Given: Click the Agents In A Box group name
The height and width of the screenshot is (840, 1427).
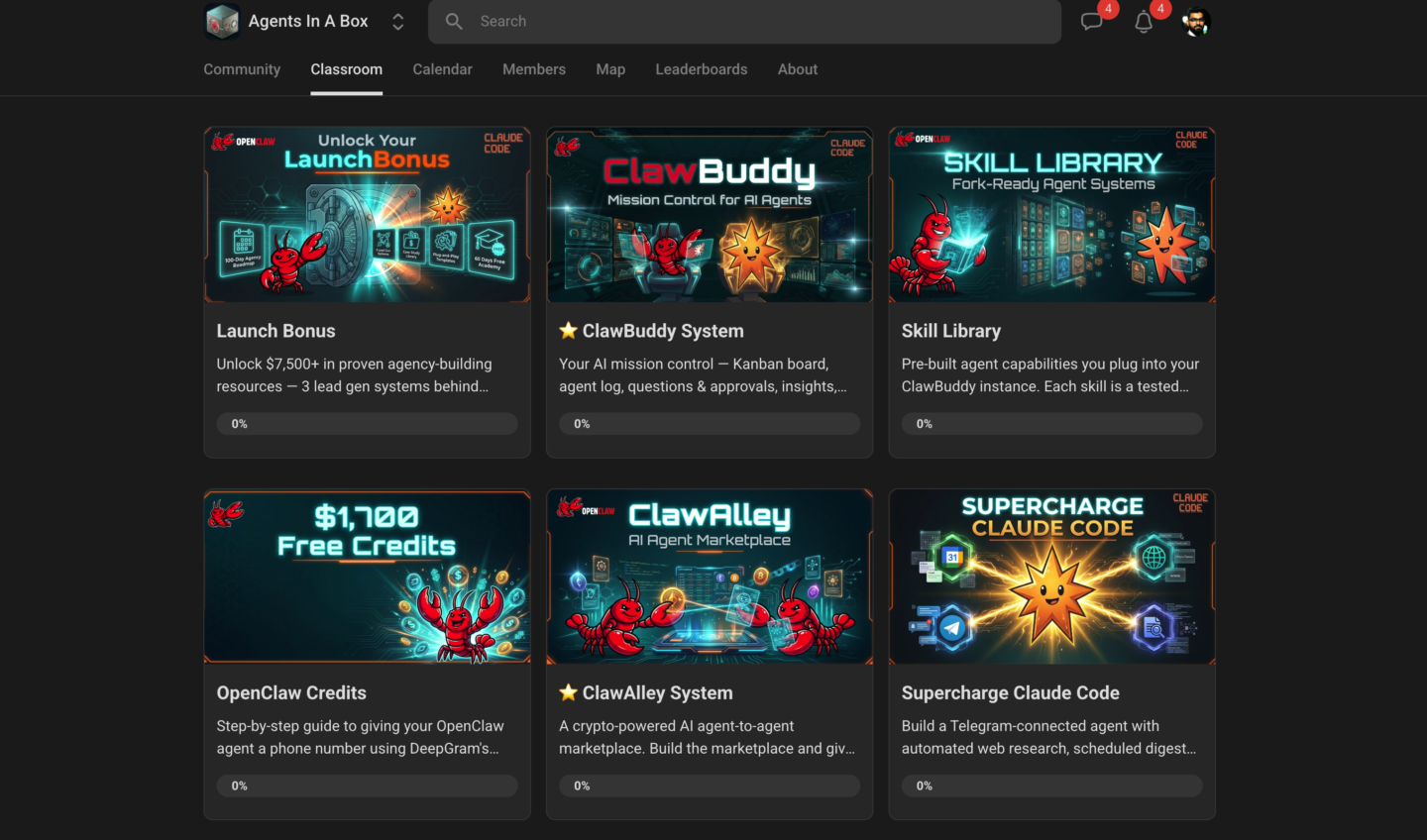Looking at the screenshot, I should (x=308, y=21).
